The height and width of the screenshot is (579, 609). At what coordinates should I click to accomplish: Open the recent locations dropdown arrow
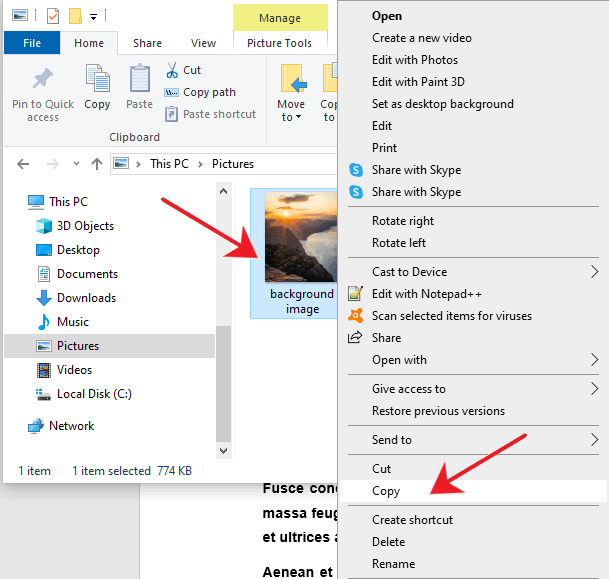click(77, 163)
